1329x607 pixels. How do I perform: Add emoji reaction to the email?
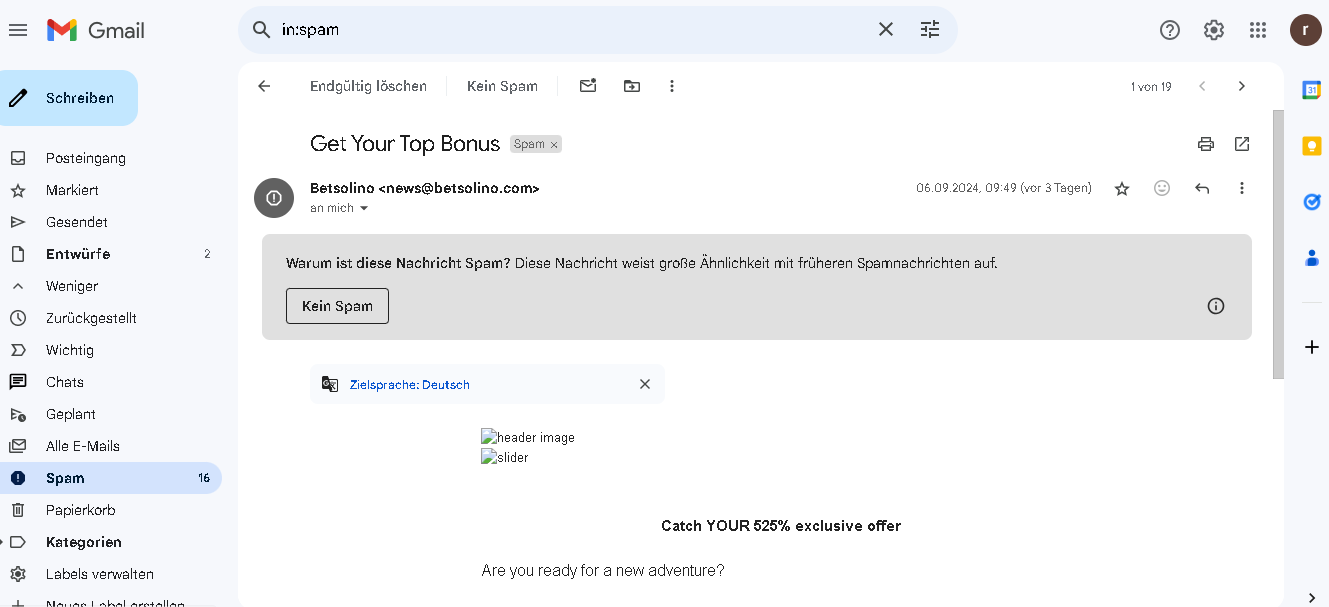point(1162,188)
